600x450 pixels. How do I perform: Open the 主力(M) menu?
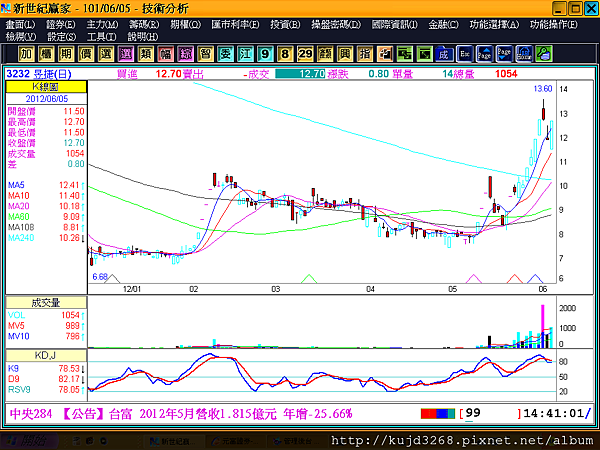tap(102, 25)
